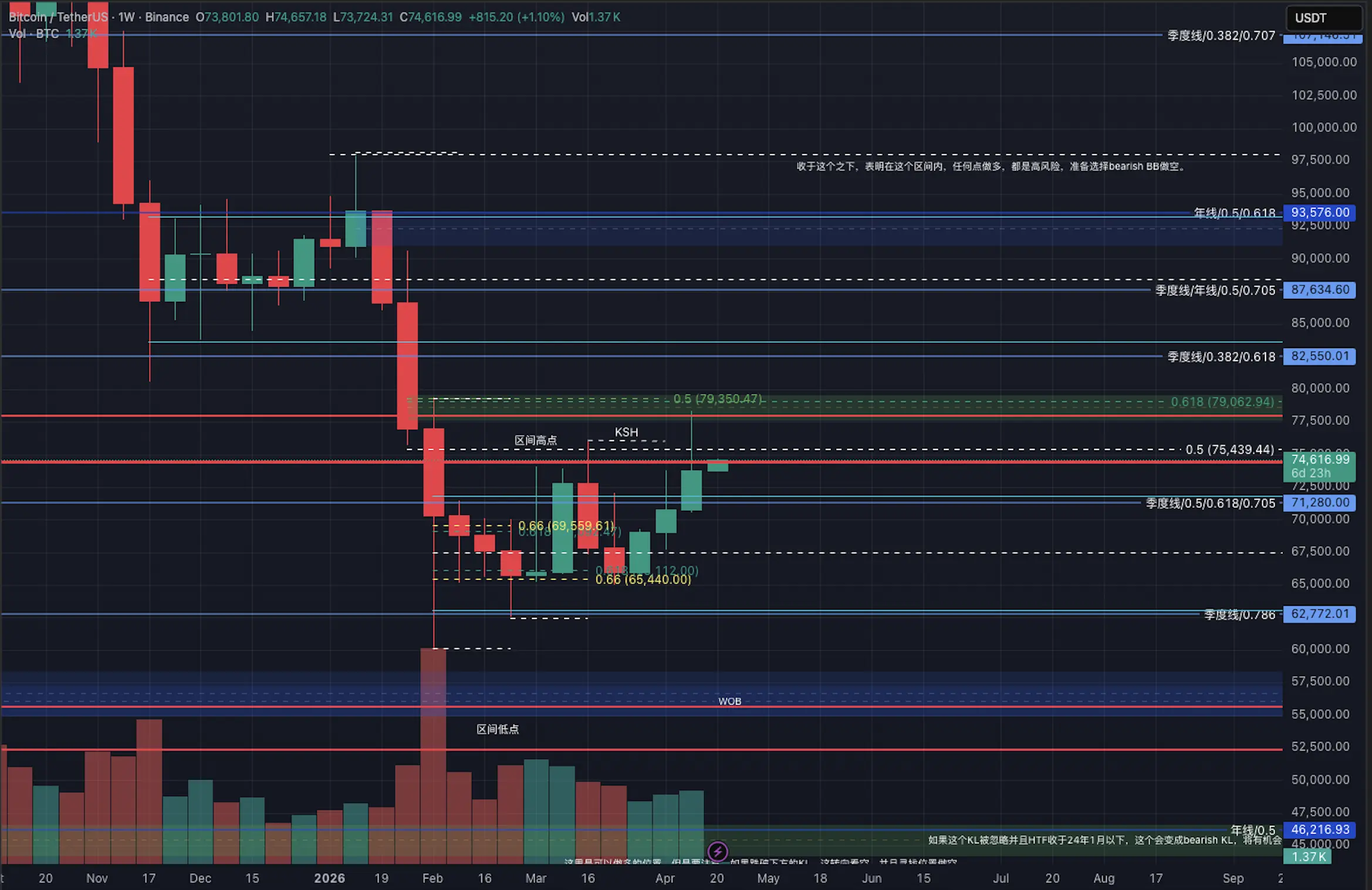
Task: Click the 62,772.01 price label
Action: (1319, 614)
